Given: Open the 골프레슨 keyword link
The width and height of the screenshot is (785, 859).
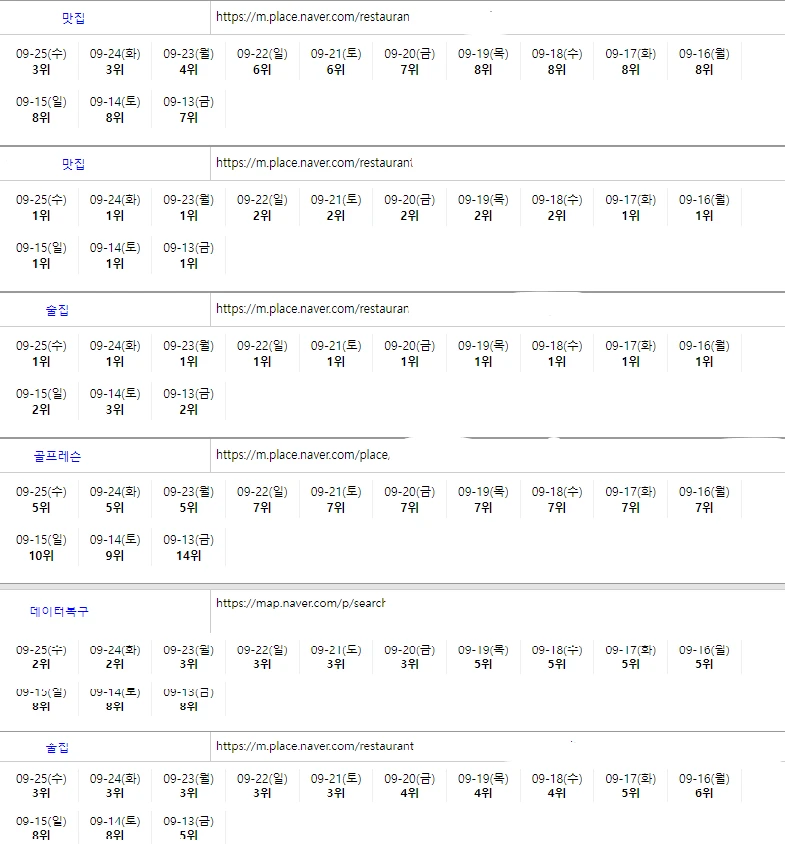Looking at the screenshot, I should (56, 456).
